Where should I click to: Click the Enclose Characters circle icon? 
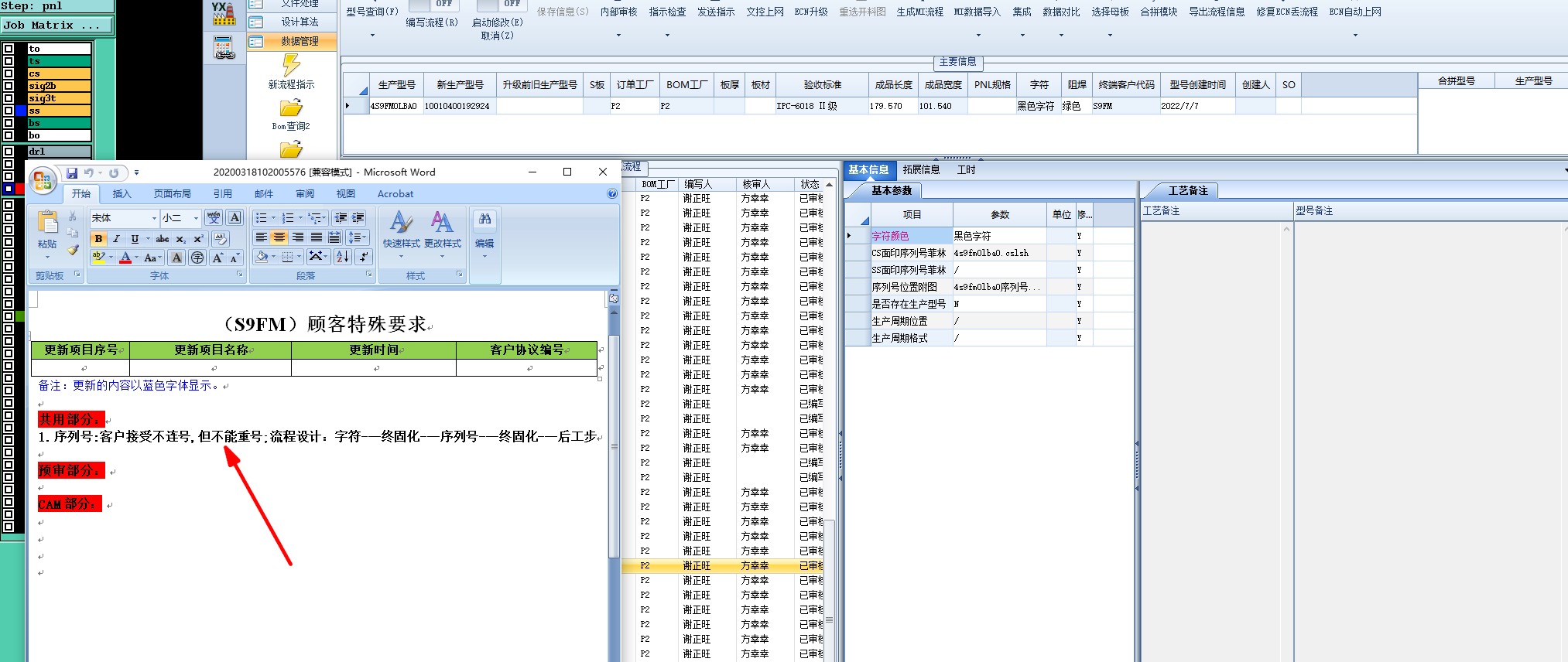[x=197, y=258]
